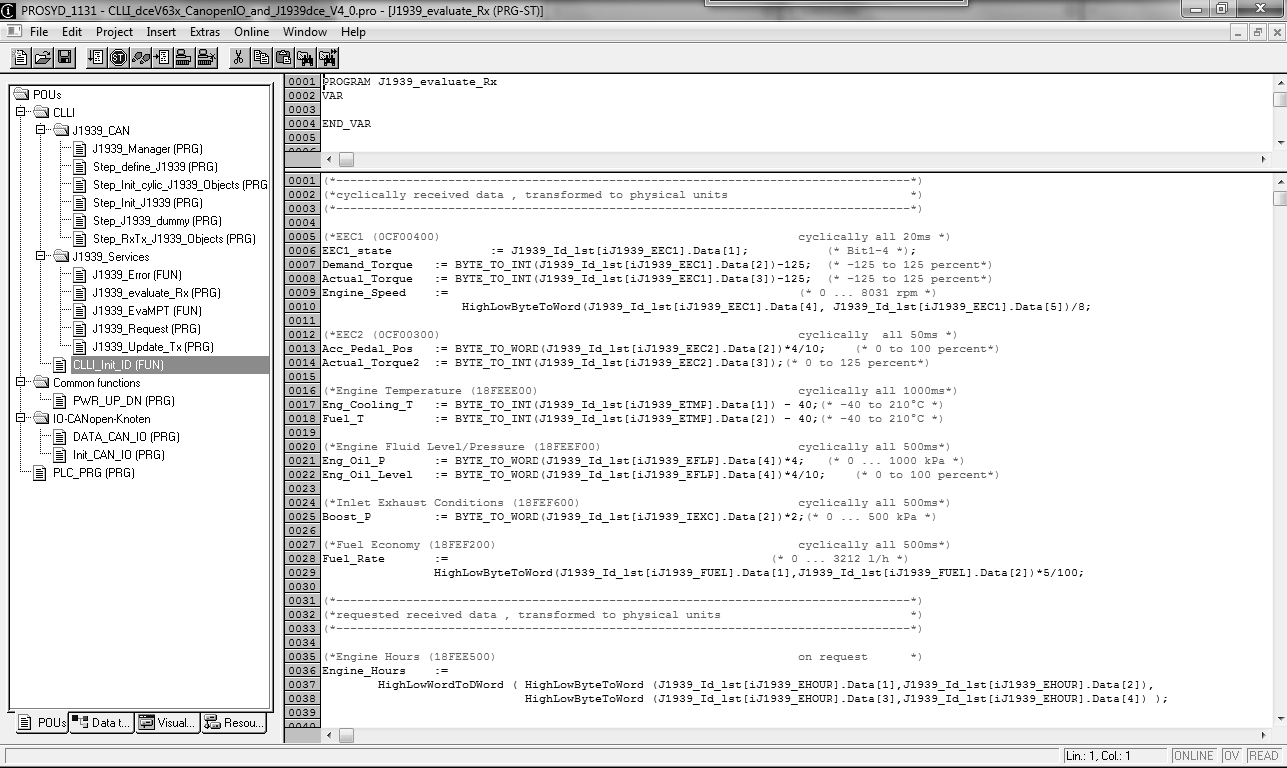The image size is (1287, 768).
Task: Click the Single step footprints icon
Action: (141, 57)
